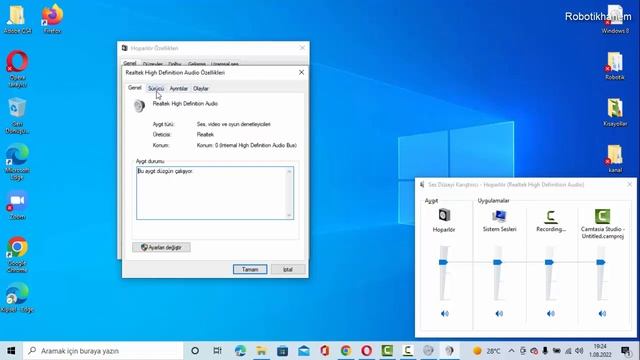Select the Microsoft Edge desktop icon
The image size is (640, 360).
point(17,162)
